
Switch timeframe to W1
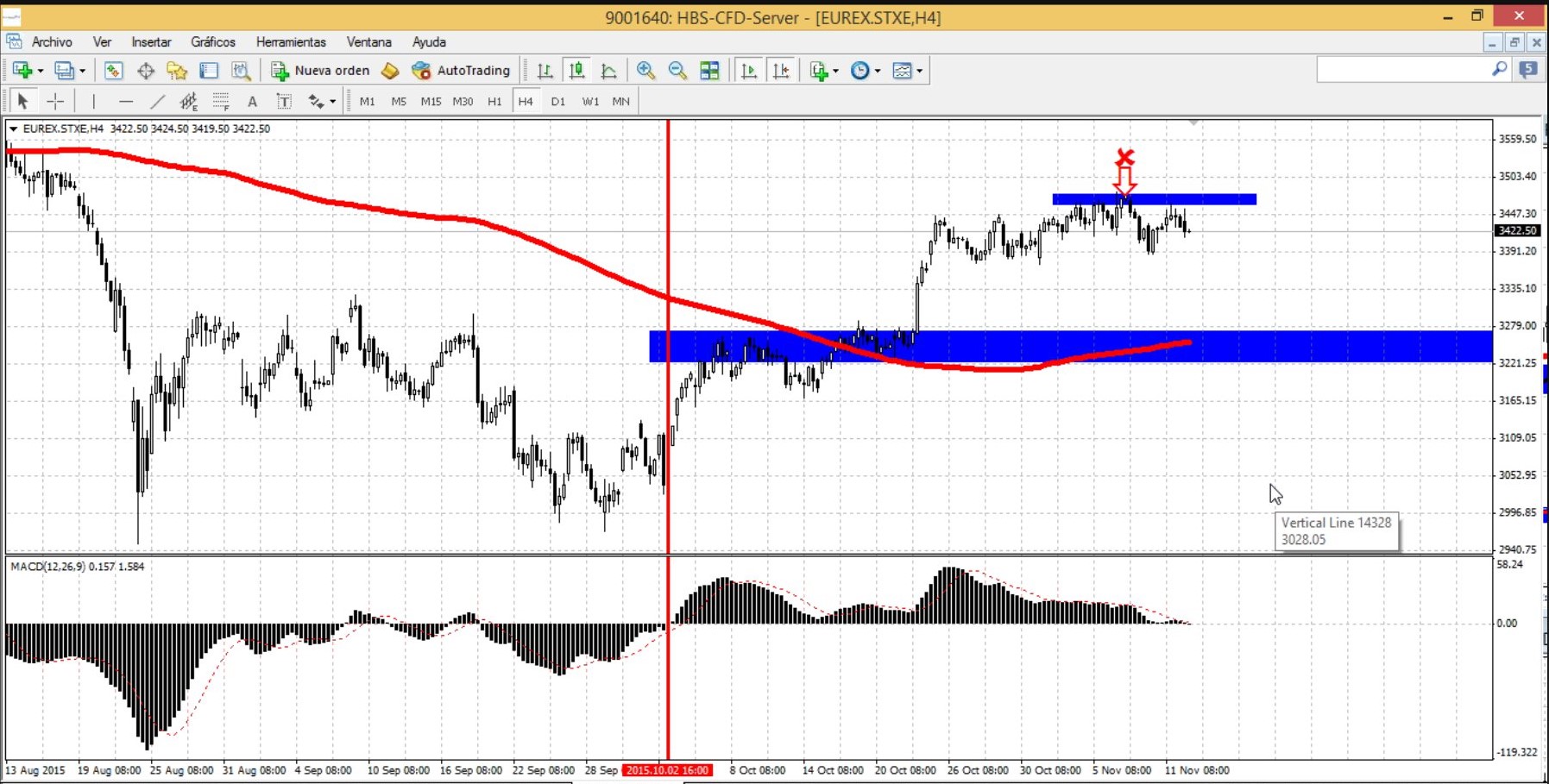pos(590,102)
